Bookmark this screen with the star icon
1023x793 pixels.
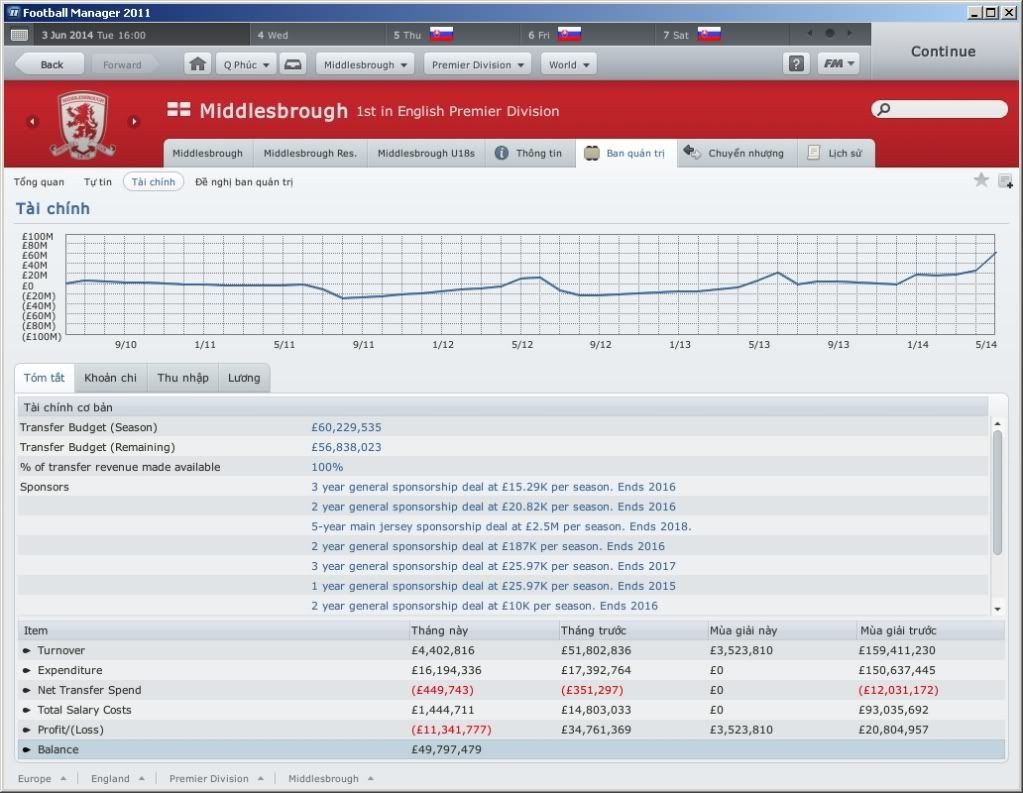click(981, 179)
